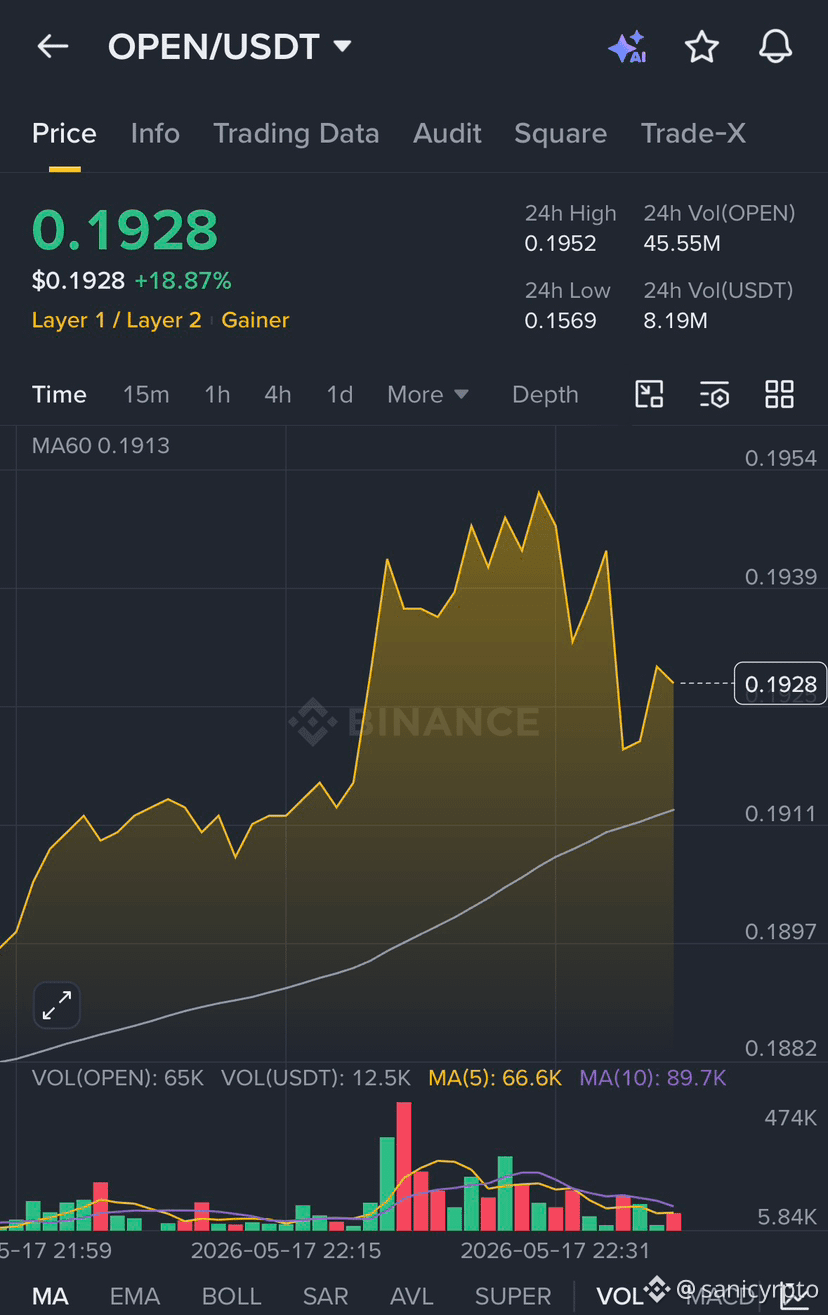Open price alerts bell icon
Image resolution: width=828 pixels, height=1315 pixels.
coord(776,47)
